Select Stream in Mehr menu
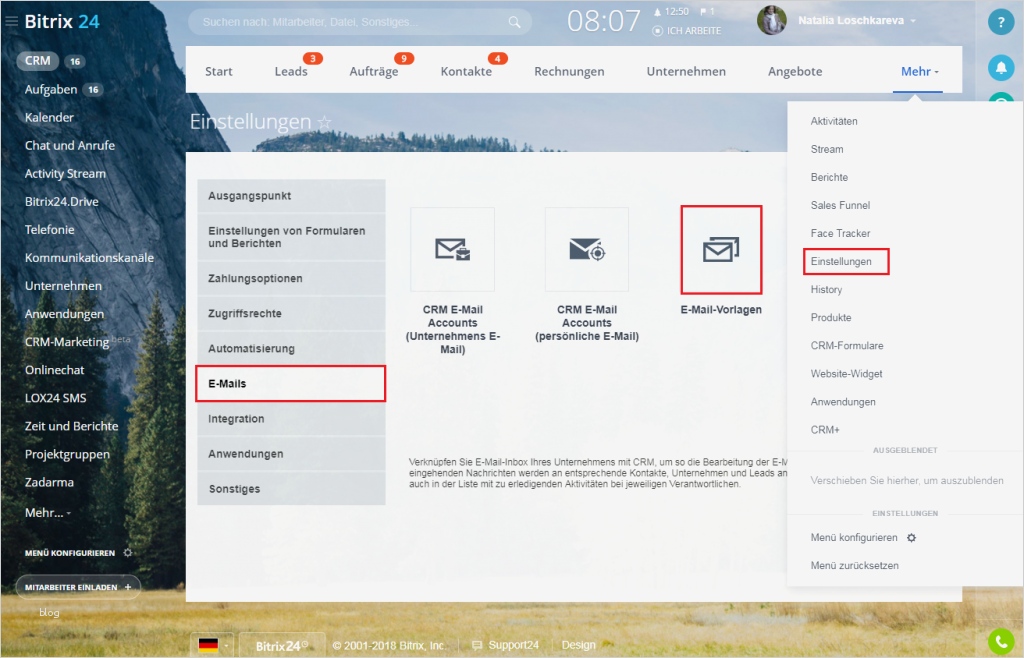This screenshot has width=1024, height=658. coord(827,149)
